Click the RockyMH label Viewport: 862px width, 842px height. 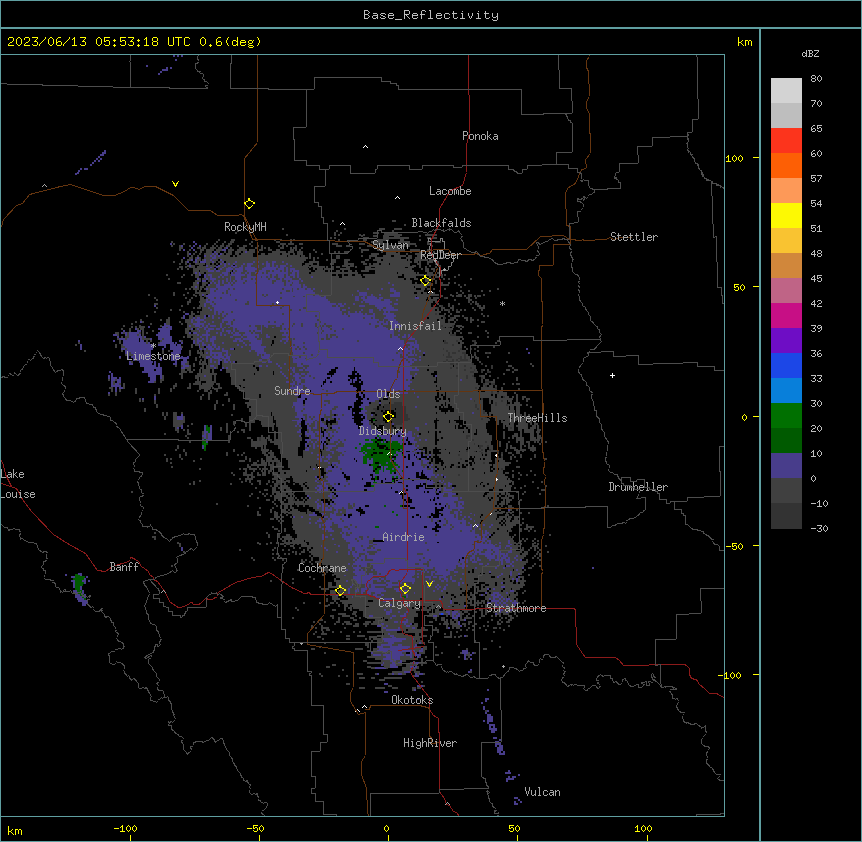click(x=245, y=227)
